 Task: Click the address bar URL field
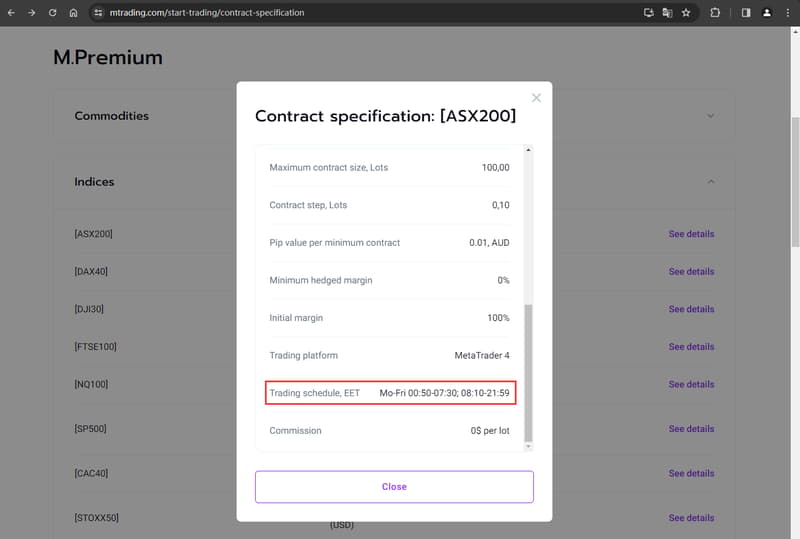pos(207,13)
